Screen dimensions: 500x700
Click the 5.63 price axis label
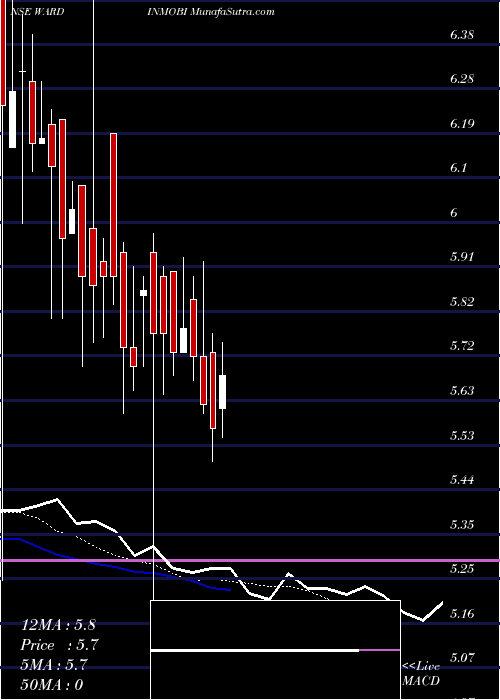pyautogui.click(x=462, y=391)
